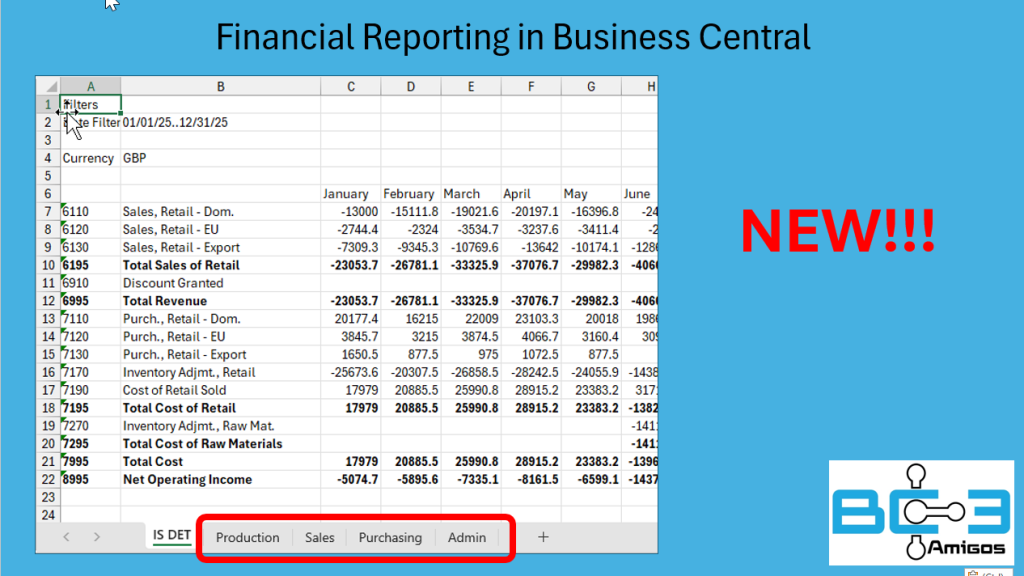
Task: Open the Admin sheet tab
Action: coord(466,537)
